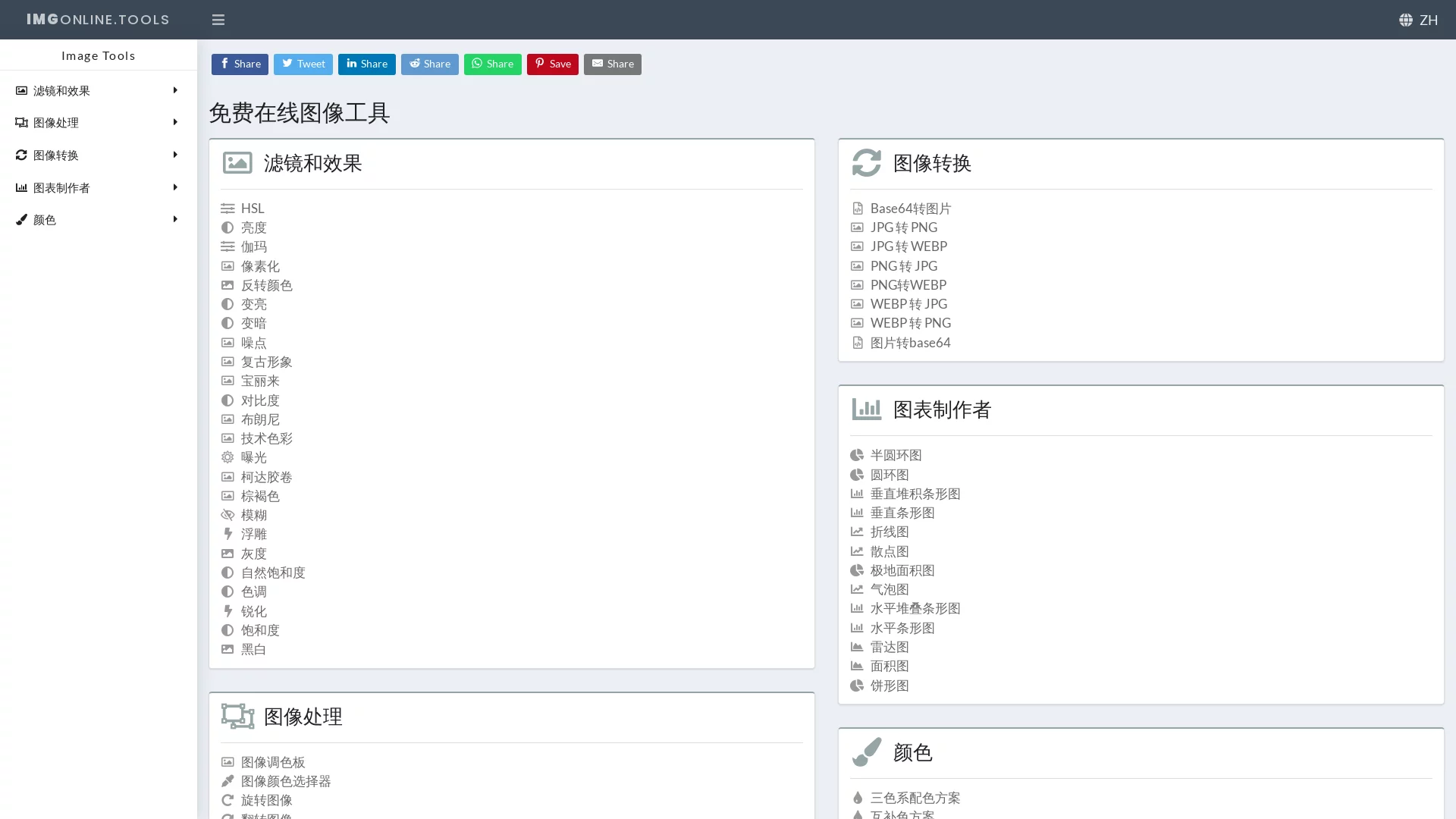
Task: Click the bar chart icon beside 图表制作者 title
Action: coord(867,409)
